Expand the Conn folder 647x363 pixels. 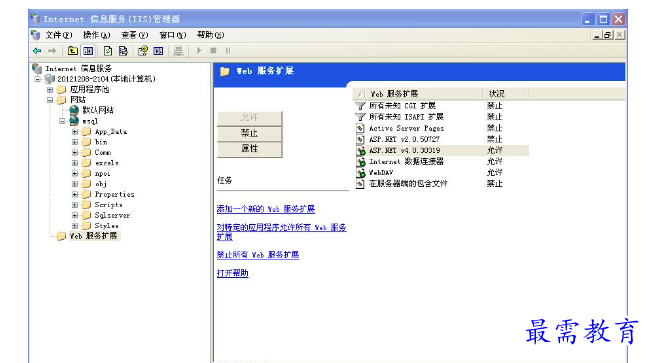pyautogui.click(x=75, y=152)
